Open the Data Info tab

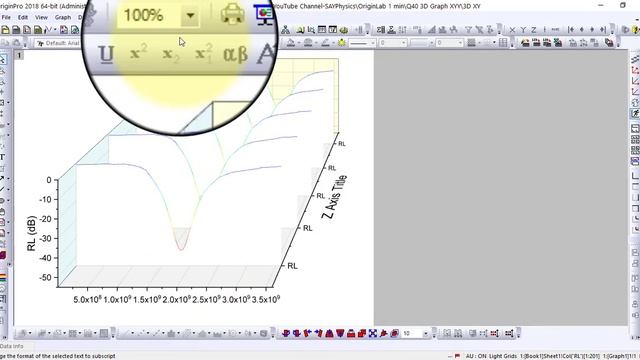click(11, 346)
